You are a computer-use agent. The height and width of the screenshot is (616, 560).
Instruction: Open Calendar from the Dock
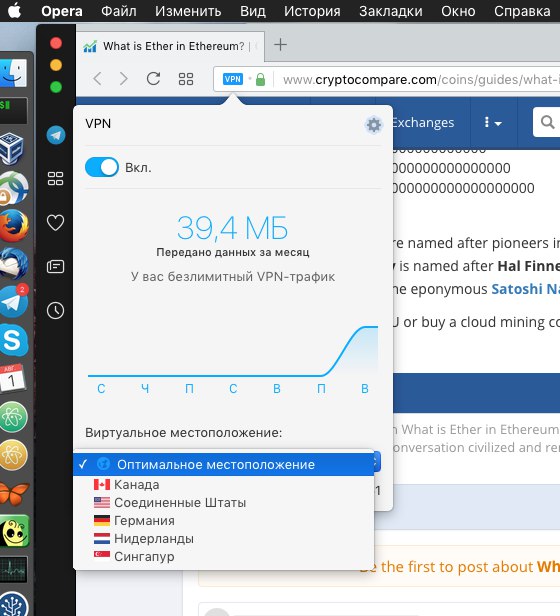(x=13, y=378)
